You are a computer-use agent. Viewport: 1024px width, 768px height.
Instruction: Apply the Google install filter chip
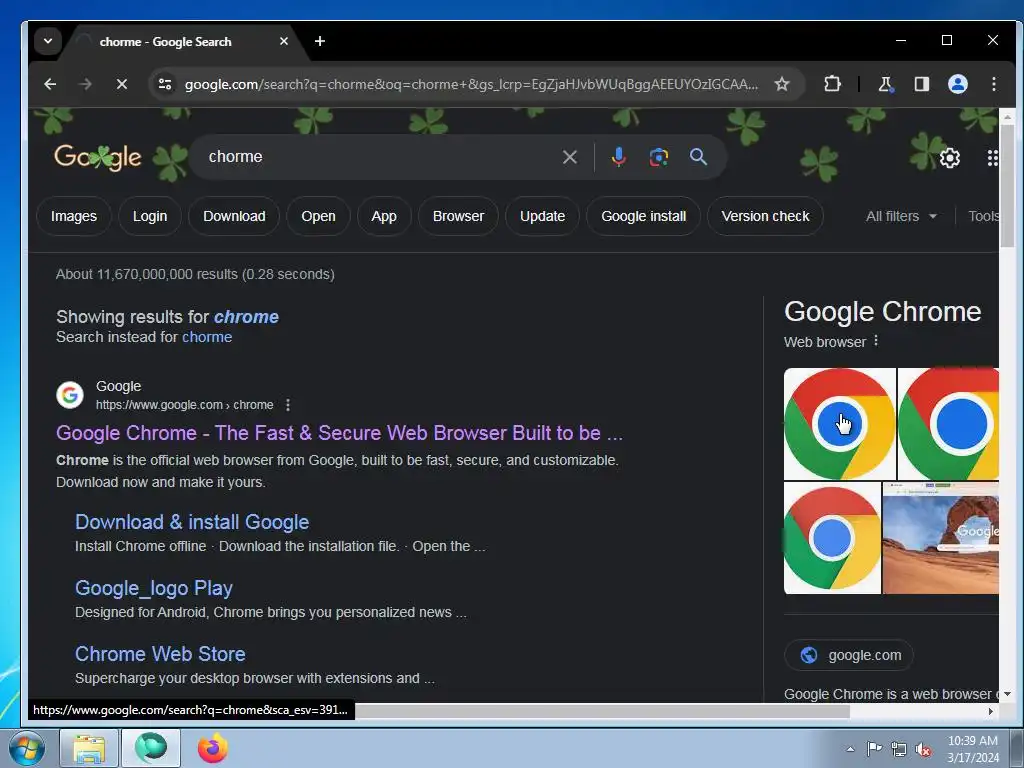point(643,216)
